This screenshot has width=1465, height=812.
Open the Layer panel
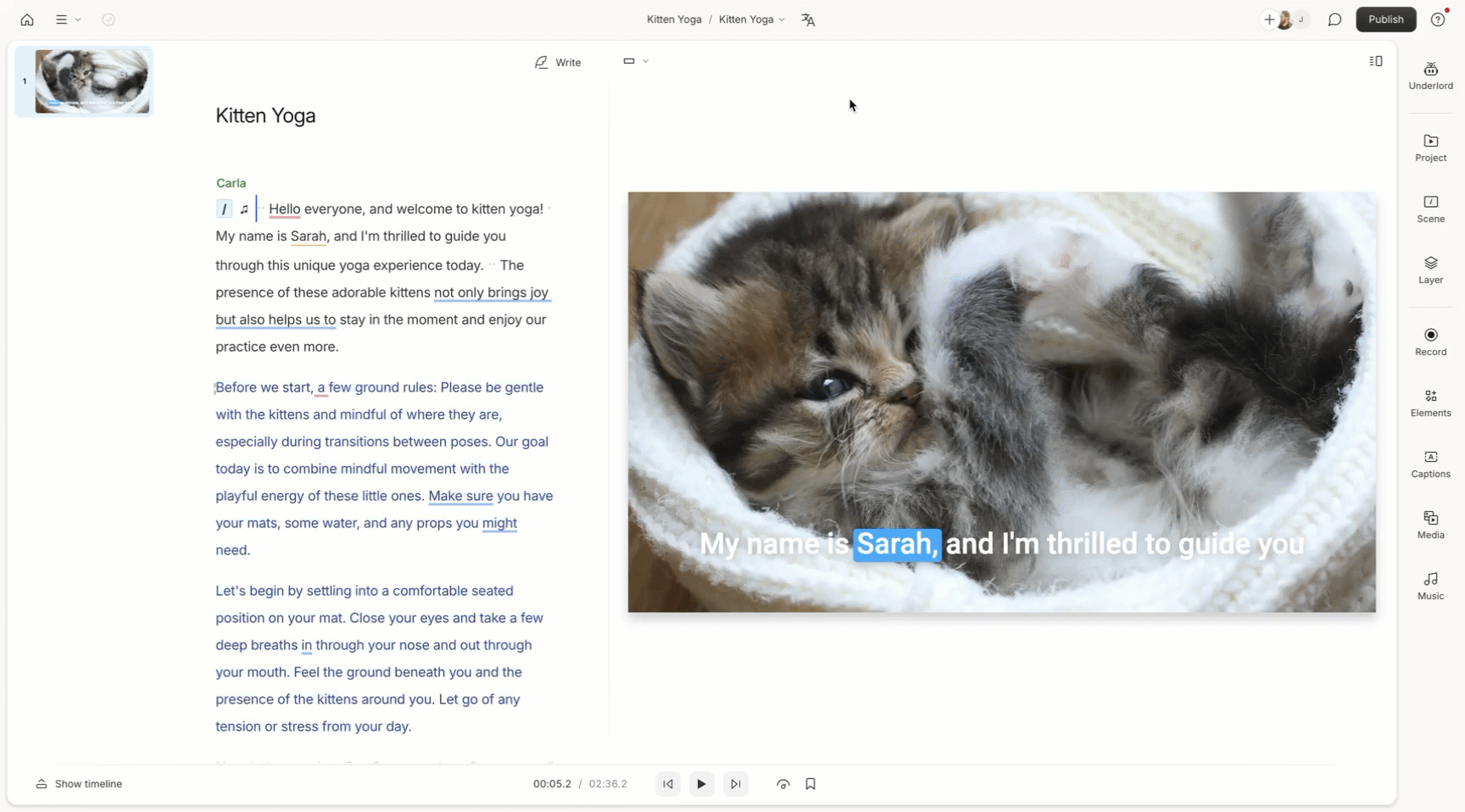tap(1430, 270)
